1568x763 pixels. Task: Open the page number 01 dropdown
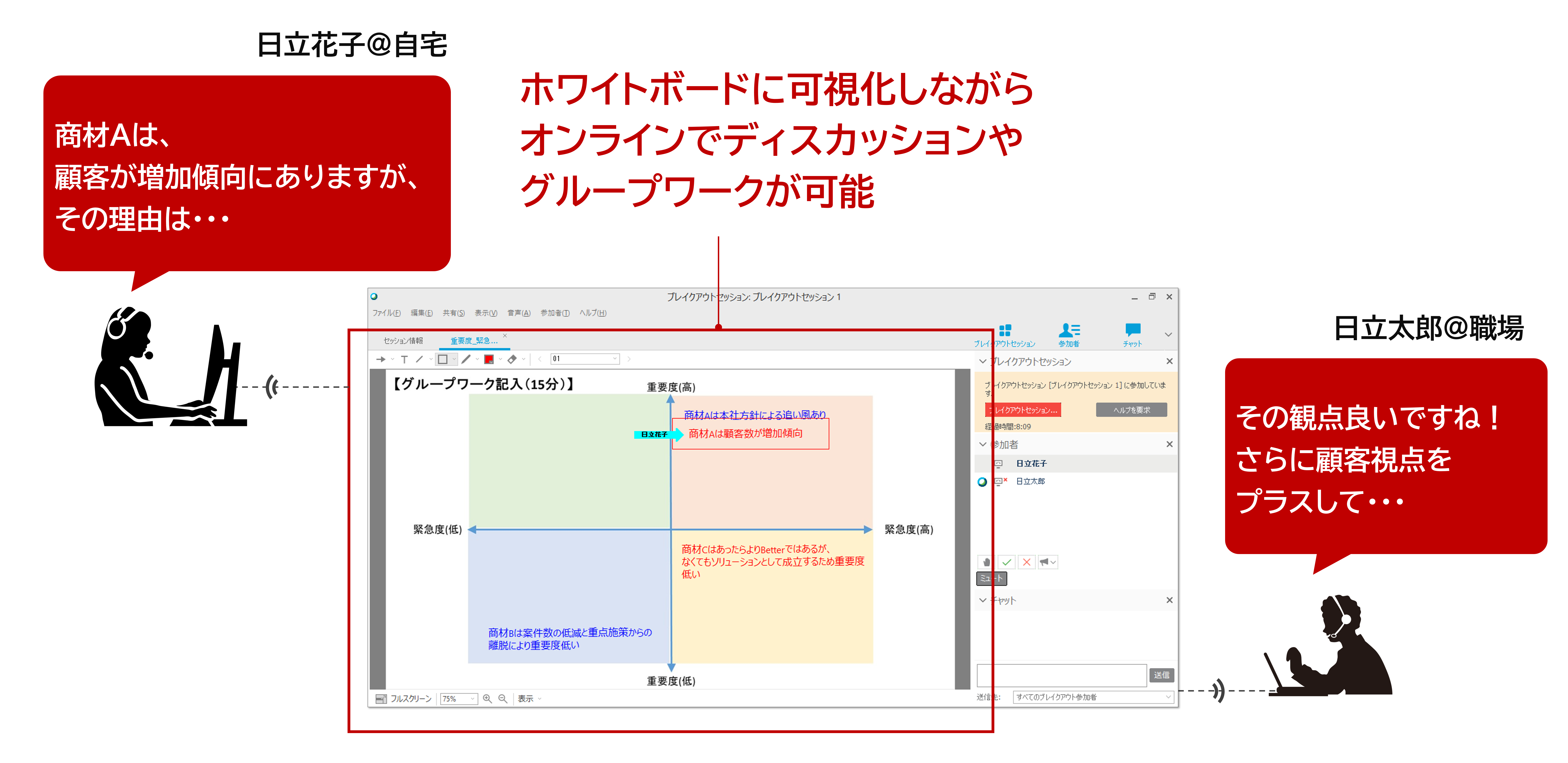pyautogui.click(x=585, y=359)
